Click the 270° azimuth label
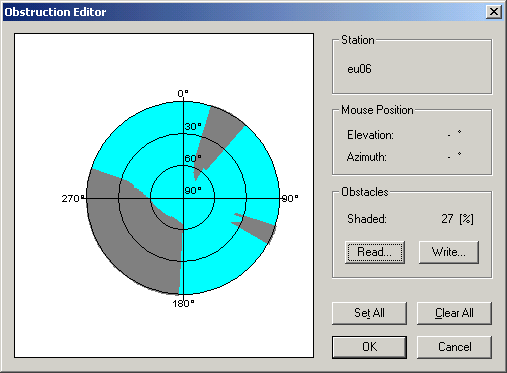 coord(73,199)
